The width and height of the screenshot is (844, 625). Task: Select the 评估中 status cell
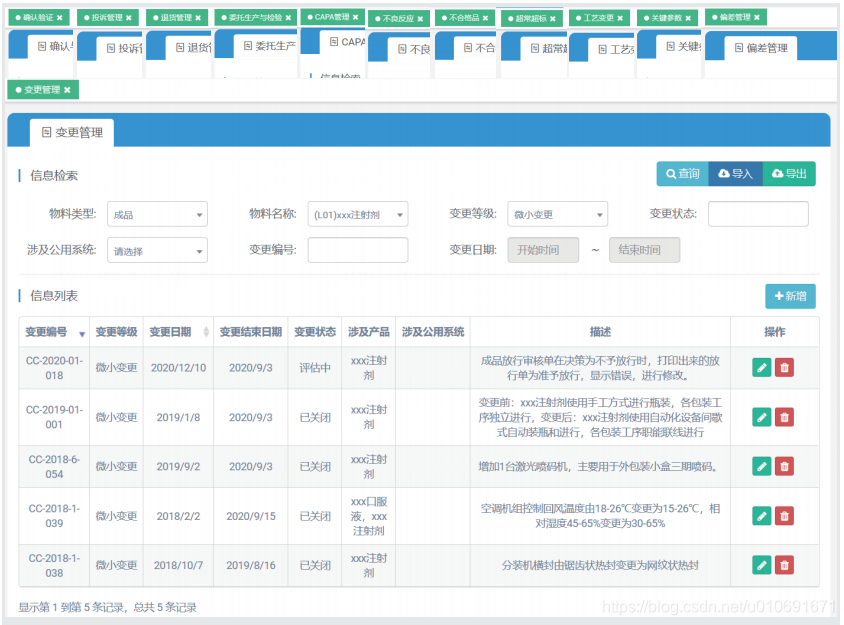coord(315,368)
